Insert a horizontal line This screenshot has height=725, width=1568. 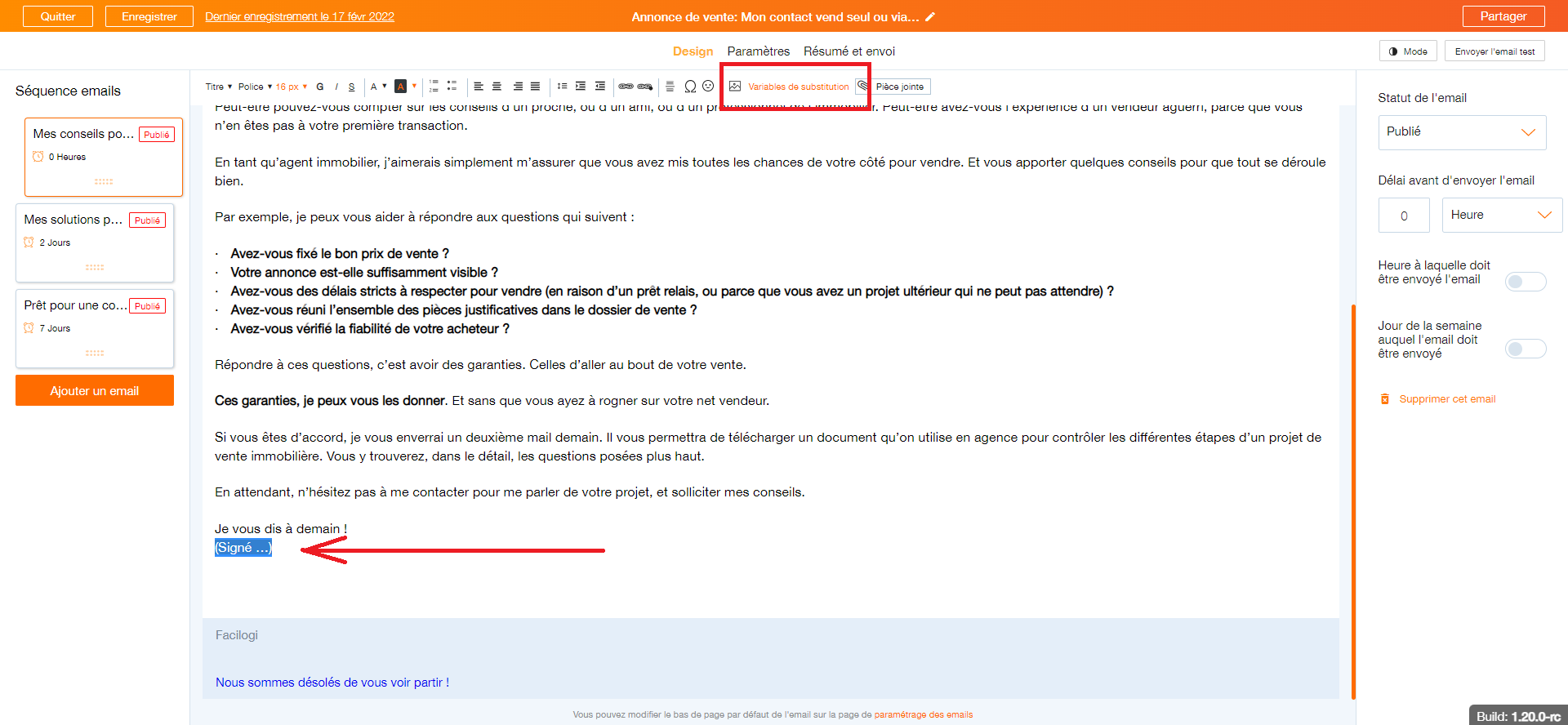pyautogui.click(x=670, y=87)
